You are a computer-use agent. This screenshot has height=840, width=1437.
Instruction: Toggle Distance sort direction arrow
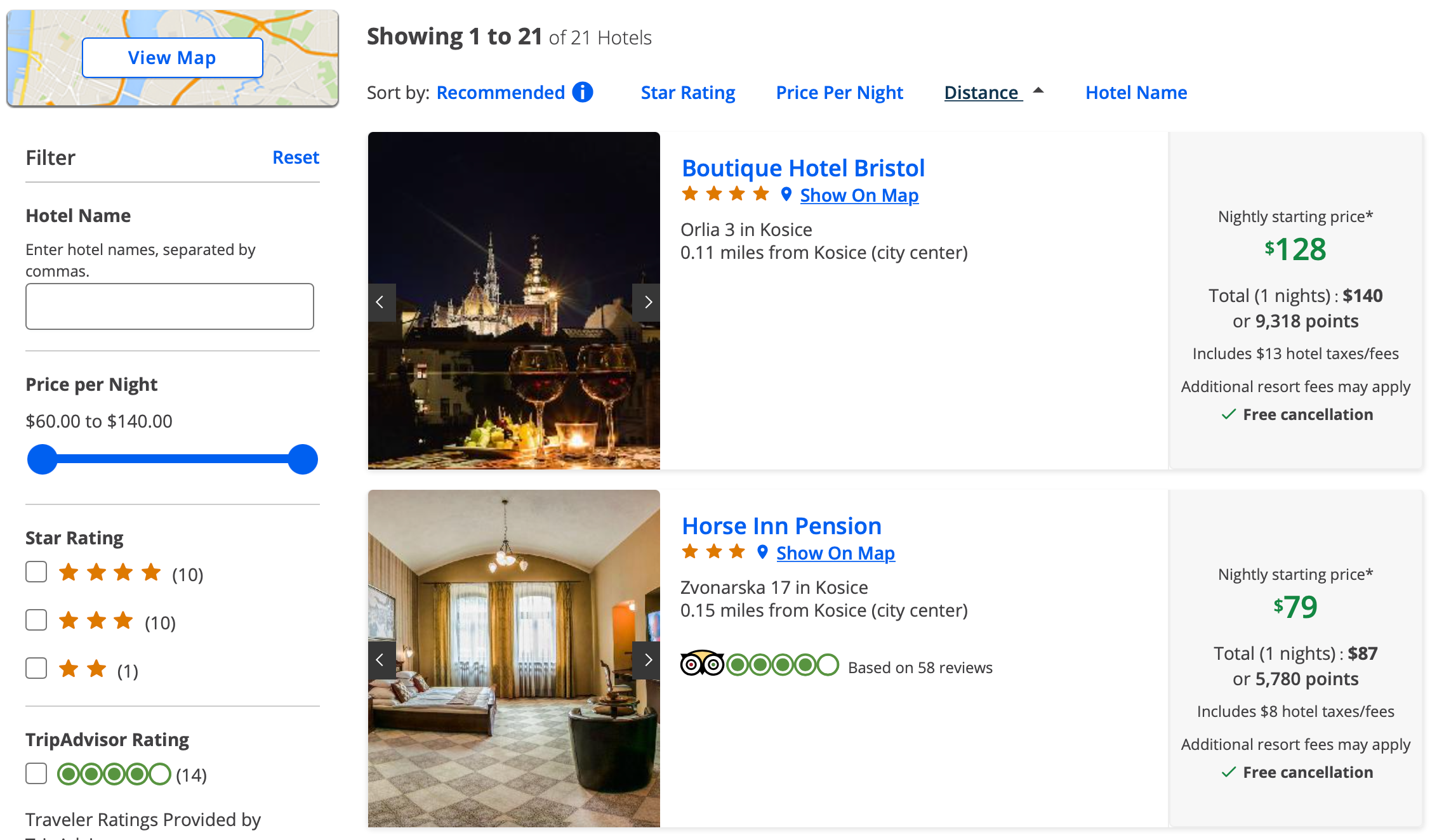click(1038, 91)
